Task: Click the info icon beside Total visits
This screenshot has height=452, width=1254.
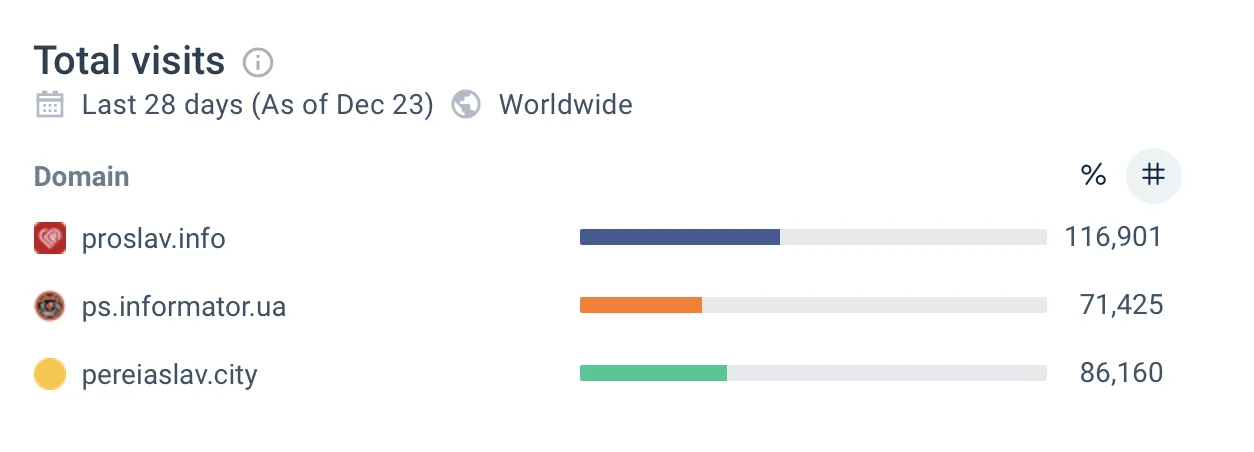Action: pyautogui.click(x=258, y=63)
